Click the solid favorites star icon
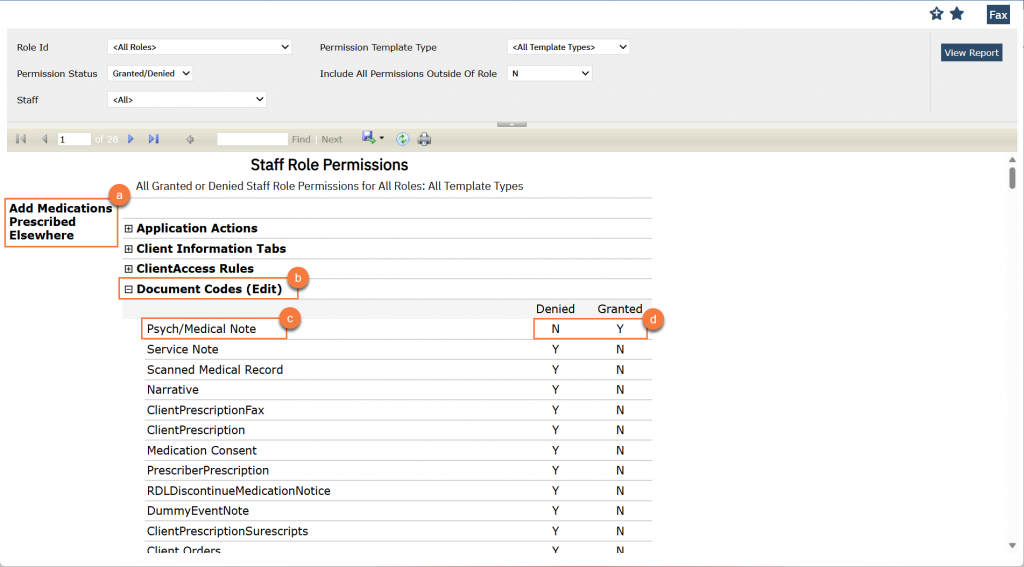 tap(957, 14)
